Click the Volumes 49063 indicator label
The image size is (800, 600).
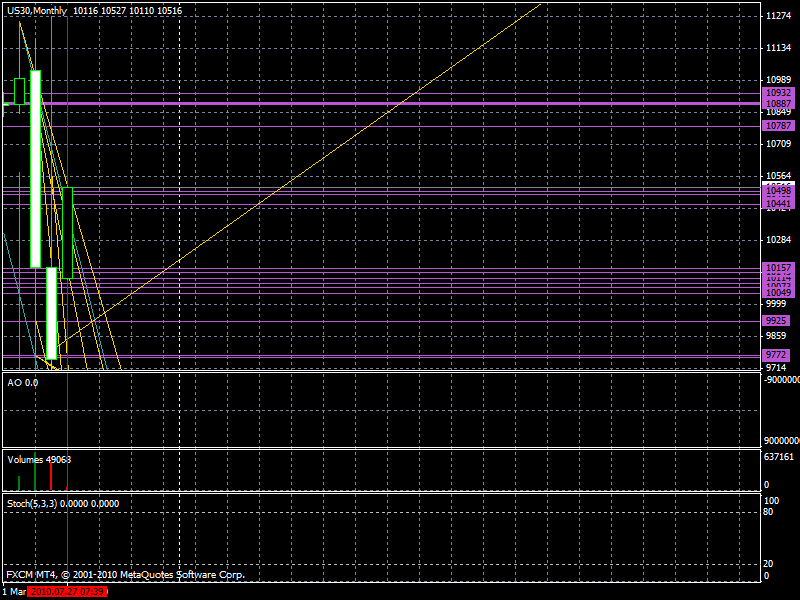39,460
